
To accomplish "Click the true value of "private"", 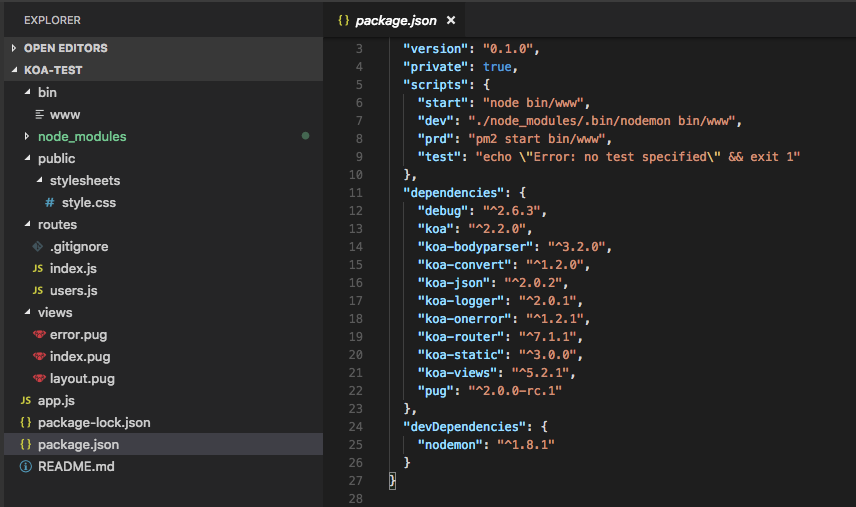I will [x=497, y=67].
